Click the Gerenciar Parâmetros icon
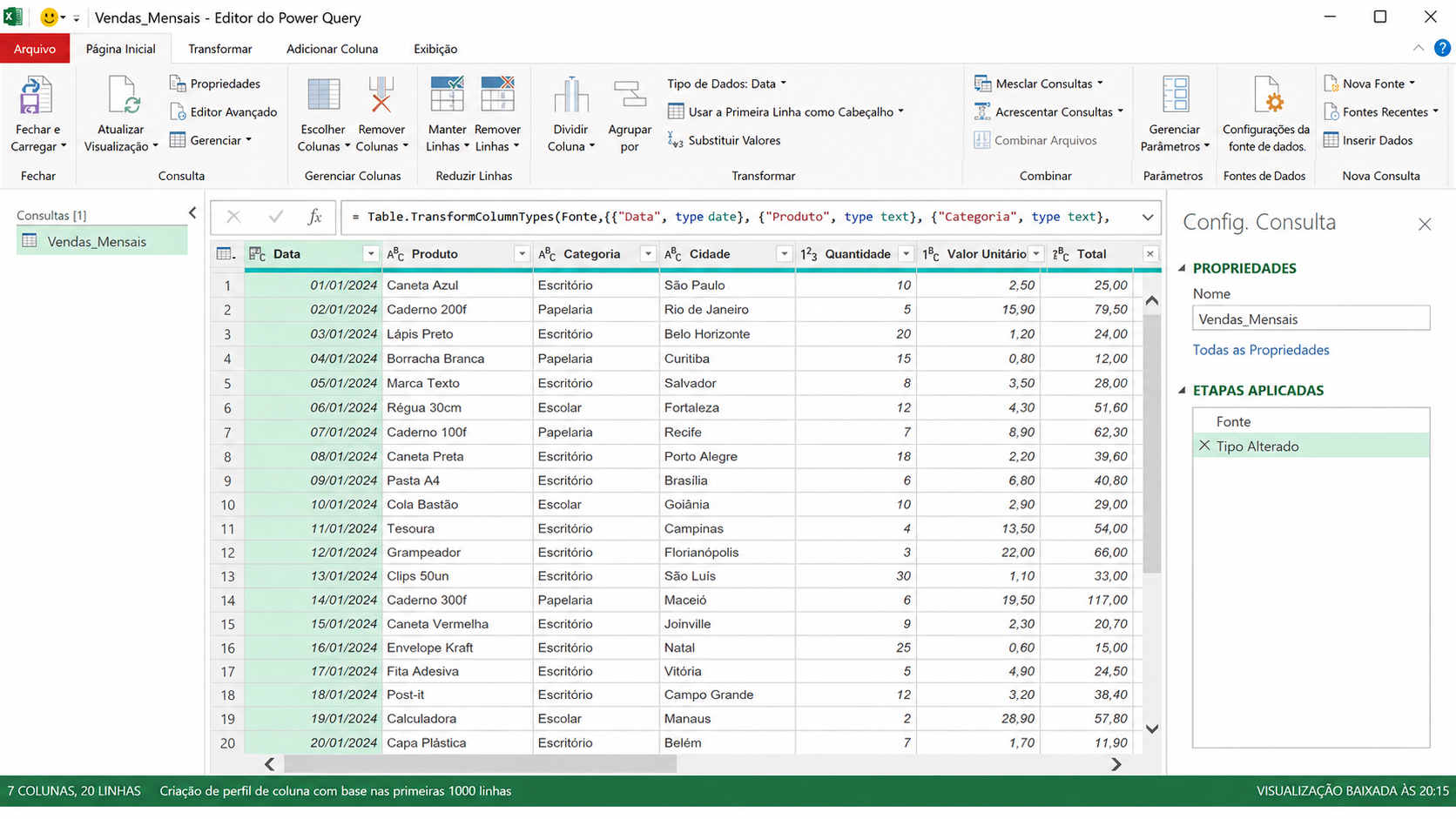The height and width of the screenshot is (819, 1456). coord(1175,96)
